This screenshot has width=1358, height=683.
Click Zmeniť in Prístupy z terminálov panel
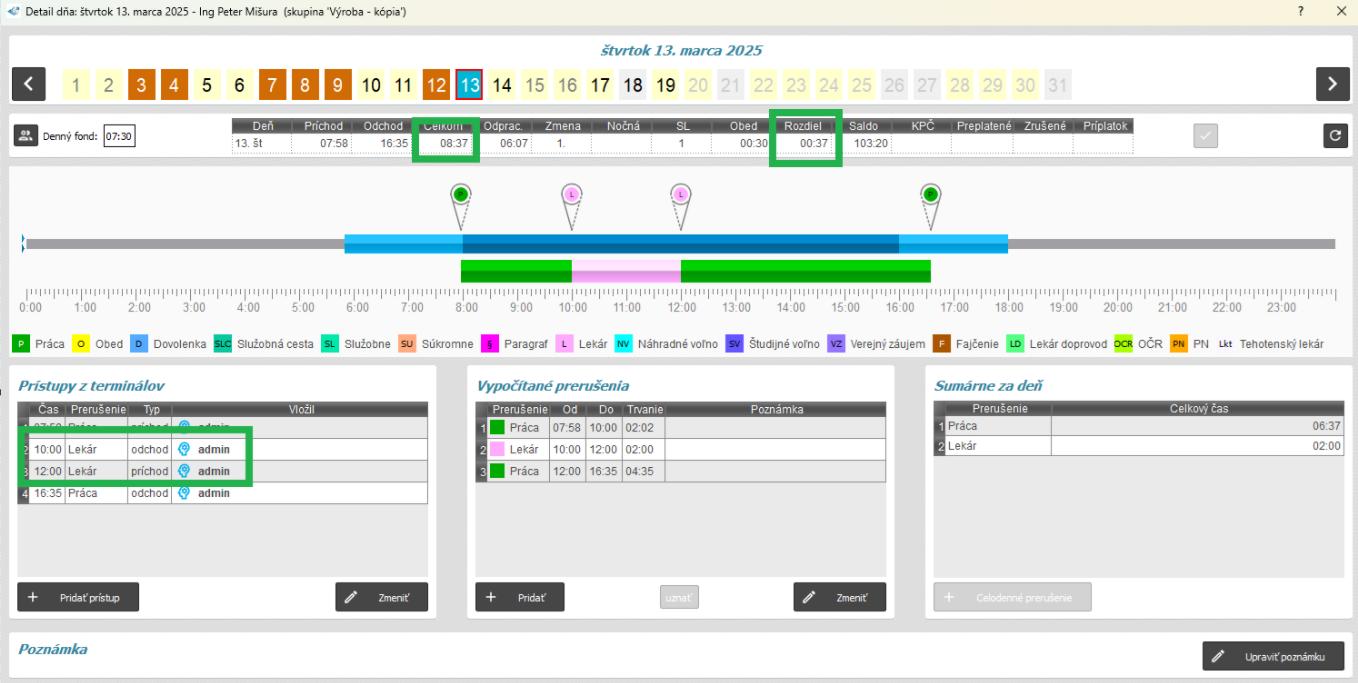(381, 596)
